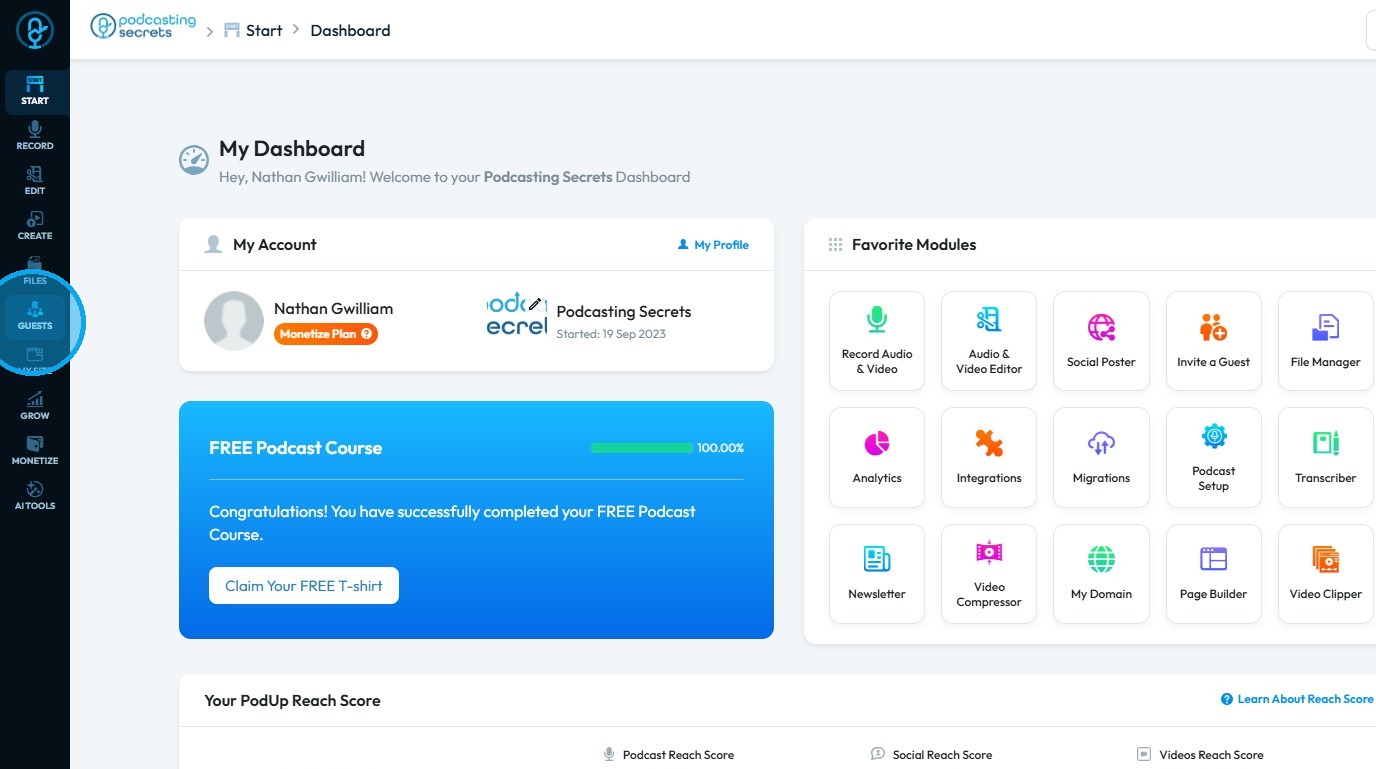This screenshot has width=1376, height=769.
Task: Click the Monetize Plan help question mark
Action: (x=367, y=334)
